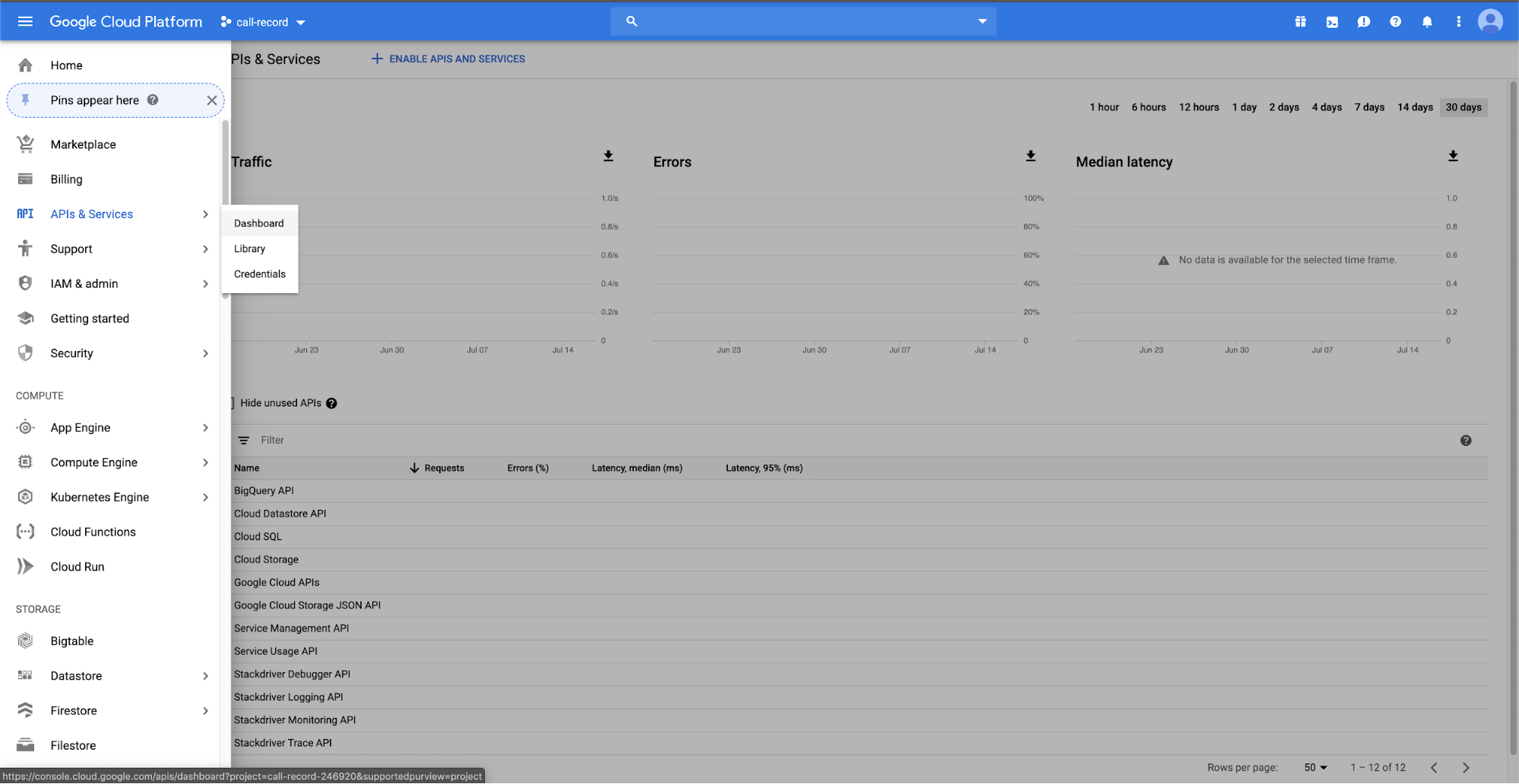Select the 12 hours time range
The image size is (1519, 784).
click(x=1199, y=107)
